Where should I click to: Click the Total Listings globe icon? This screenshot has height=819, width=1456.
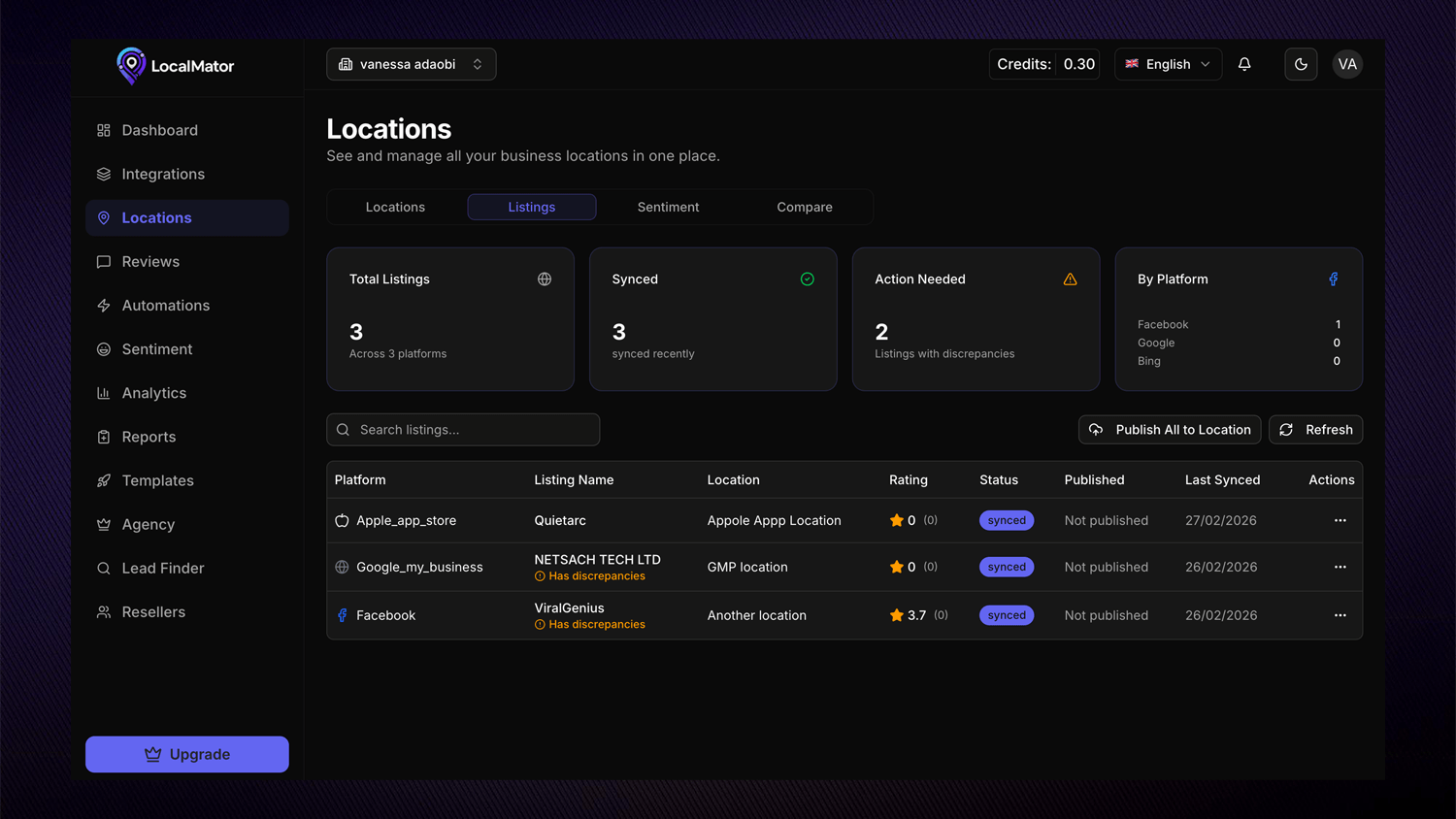545,279
